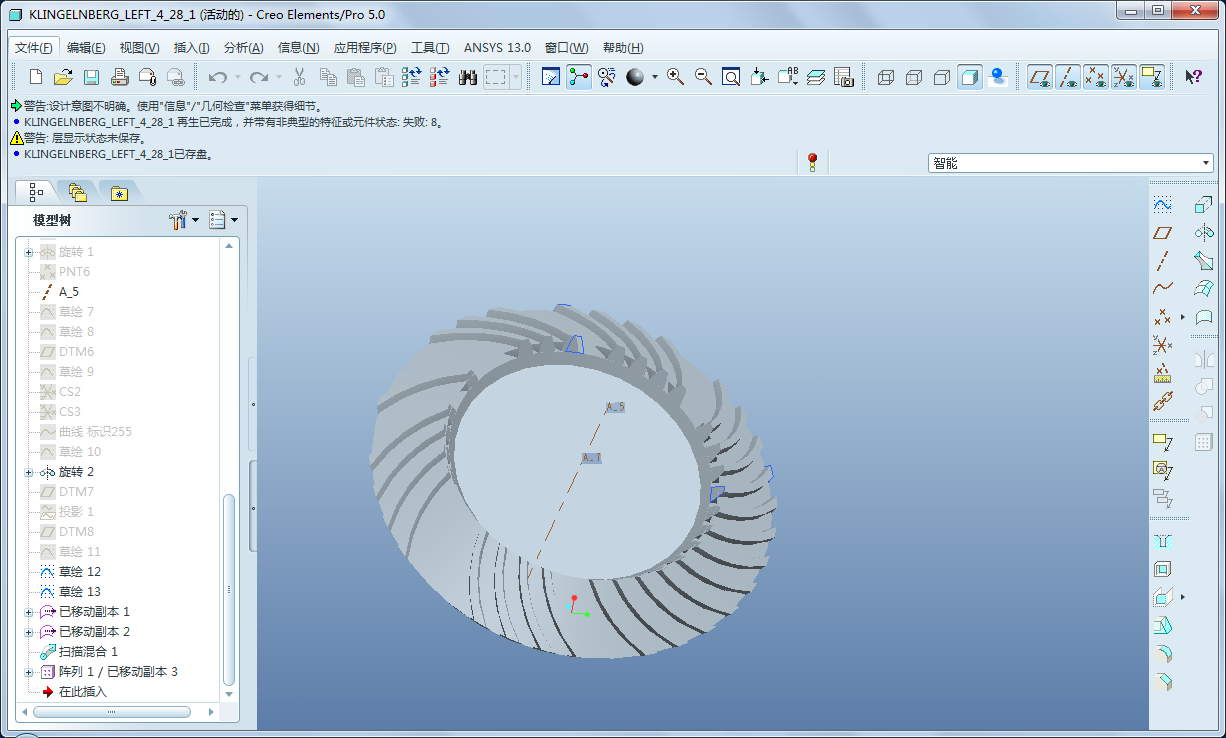Open the model display style dropdown arrow

point(655,77)
